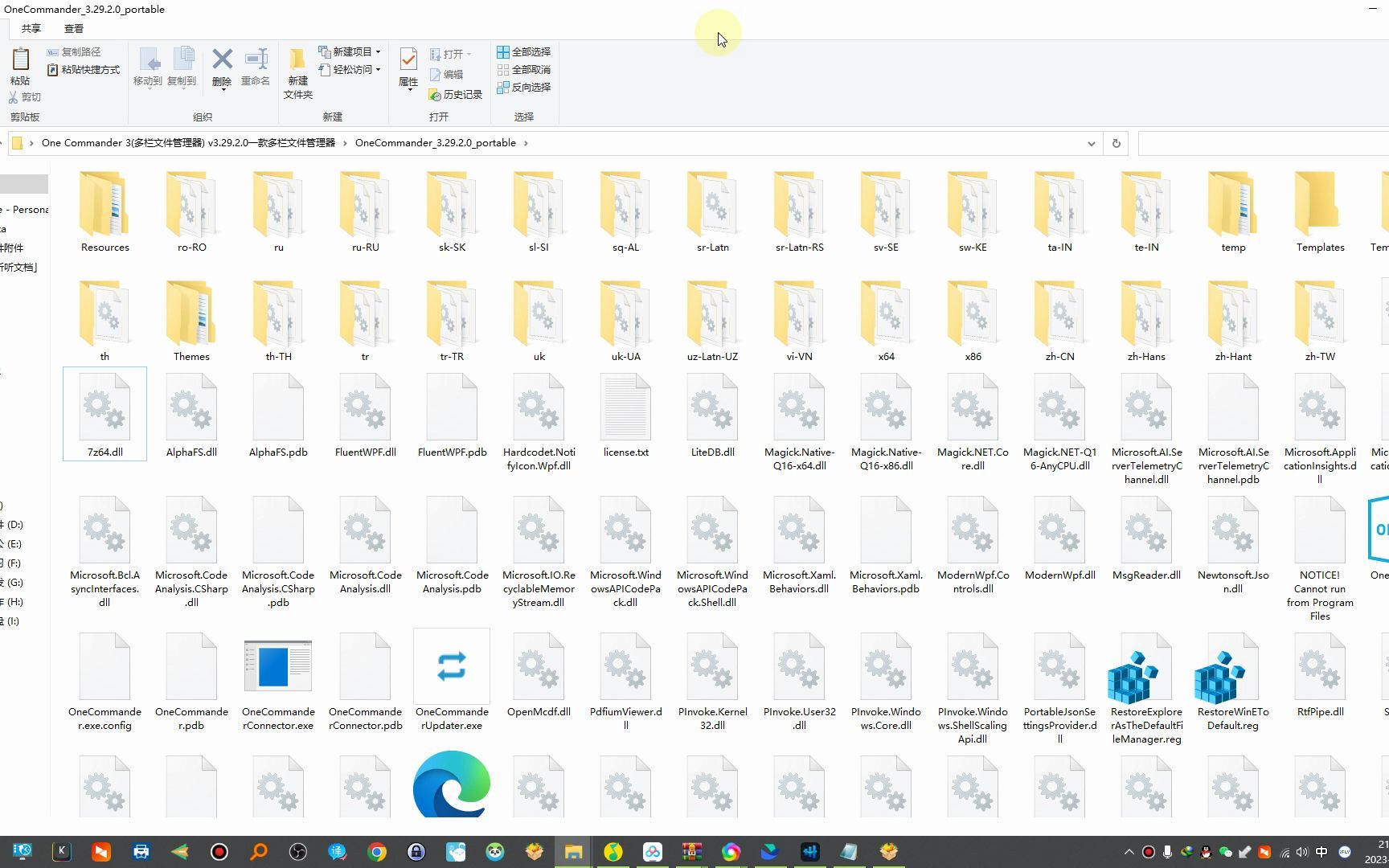Image resolution: width=1389 pixels, height=868 pixels.
Task: Click the File Explorer taskbar icon
Action: click(573, 852)
